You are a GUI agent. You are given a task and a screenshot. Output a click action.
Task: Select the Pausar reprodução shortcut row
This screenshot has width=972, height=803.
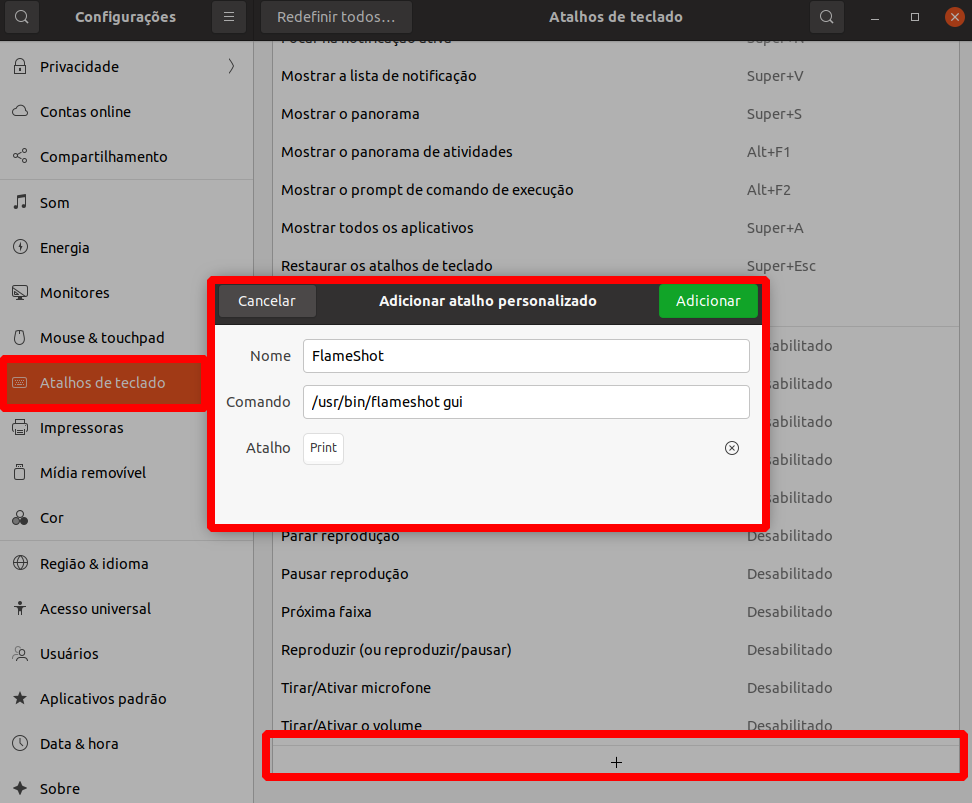click(x=616, y=574)
